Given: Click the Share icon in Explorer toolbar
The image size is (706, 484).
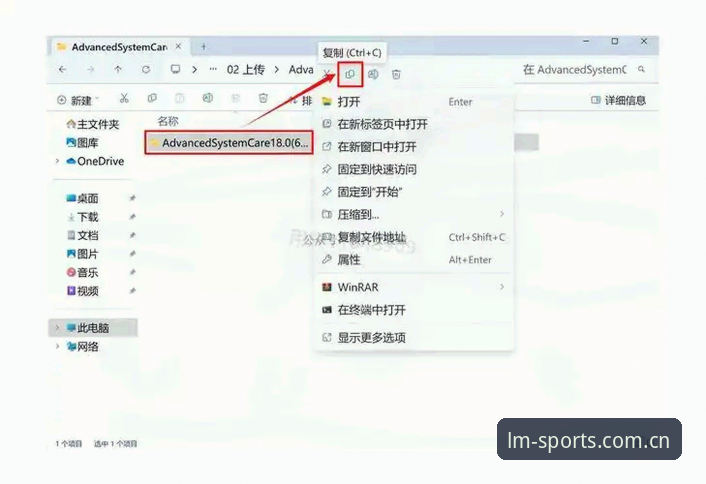Looking at the screenshot, I should tap(235, 98).
